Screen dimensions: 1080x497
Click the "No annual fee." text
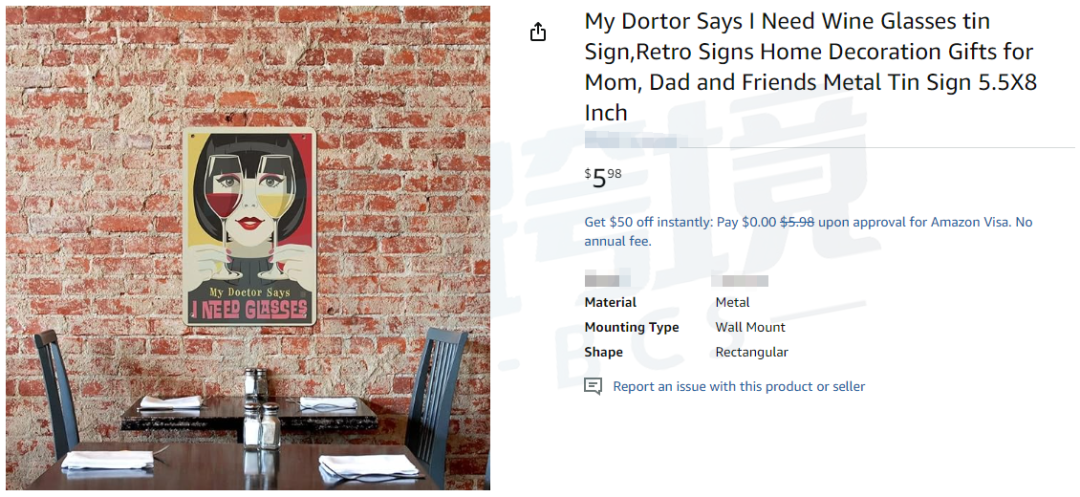[x=617, y=241]
